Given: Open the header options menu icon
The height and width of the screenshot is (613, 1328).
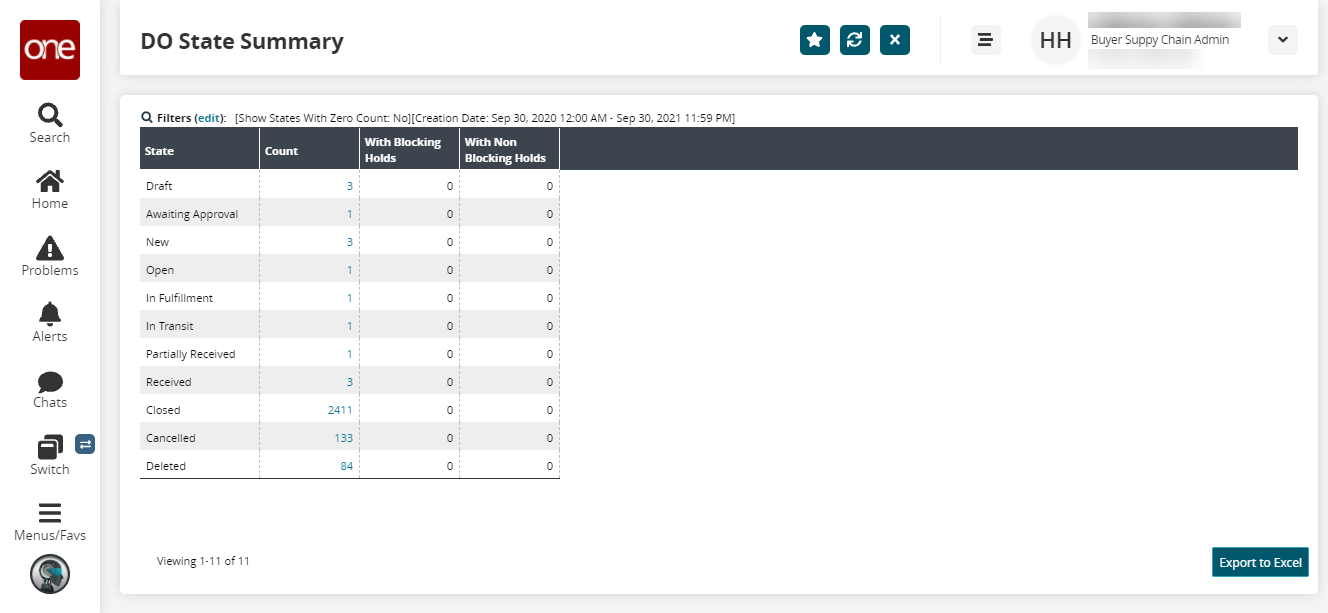Looking at the screenshot, I should click(x=985, y=40).
